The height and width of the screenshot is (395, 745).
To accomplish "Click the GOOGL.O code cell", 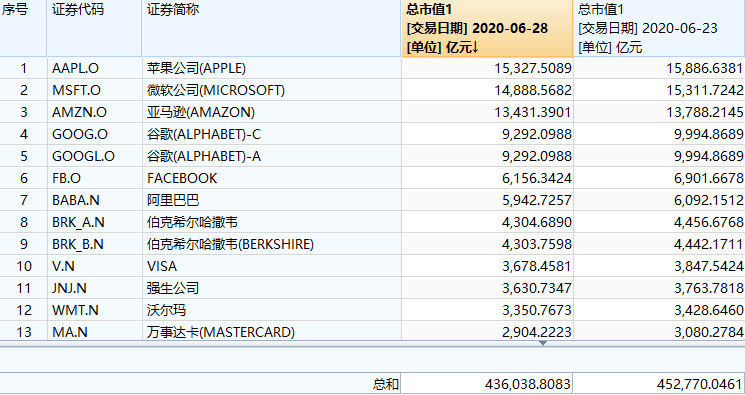I will click(x=94, y=156).
